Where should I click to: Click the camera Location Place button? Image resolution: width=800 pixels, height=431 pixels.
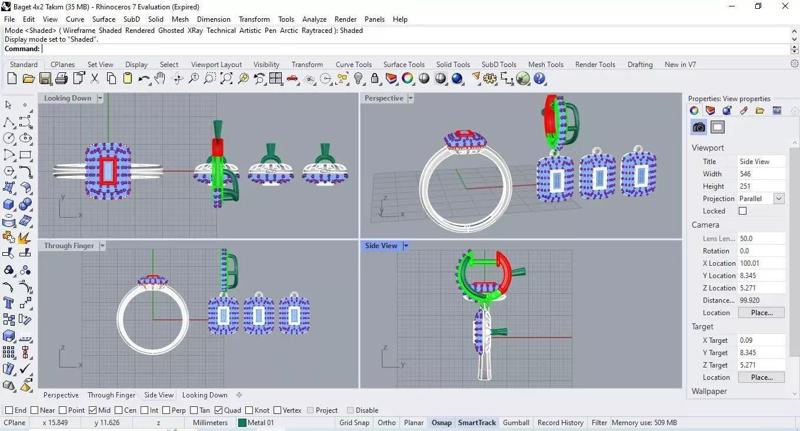coord(761,313)
